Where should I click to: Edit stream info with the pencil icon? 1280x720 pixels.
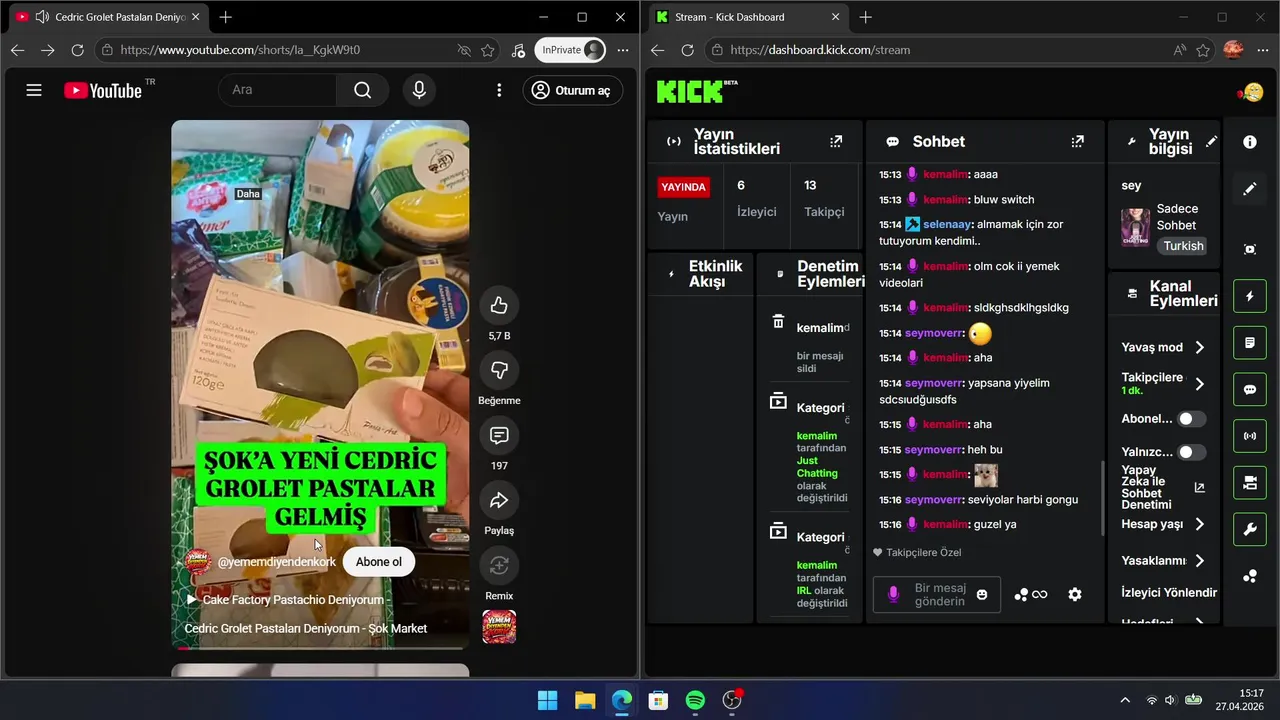tap(1211, 142)
